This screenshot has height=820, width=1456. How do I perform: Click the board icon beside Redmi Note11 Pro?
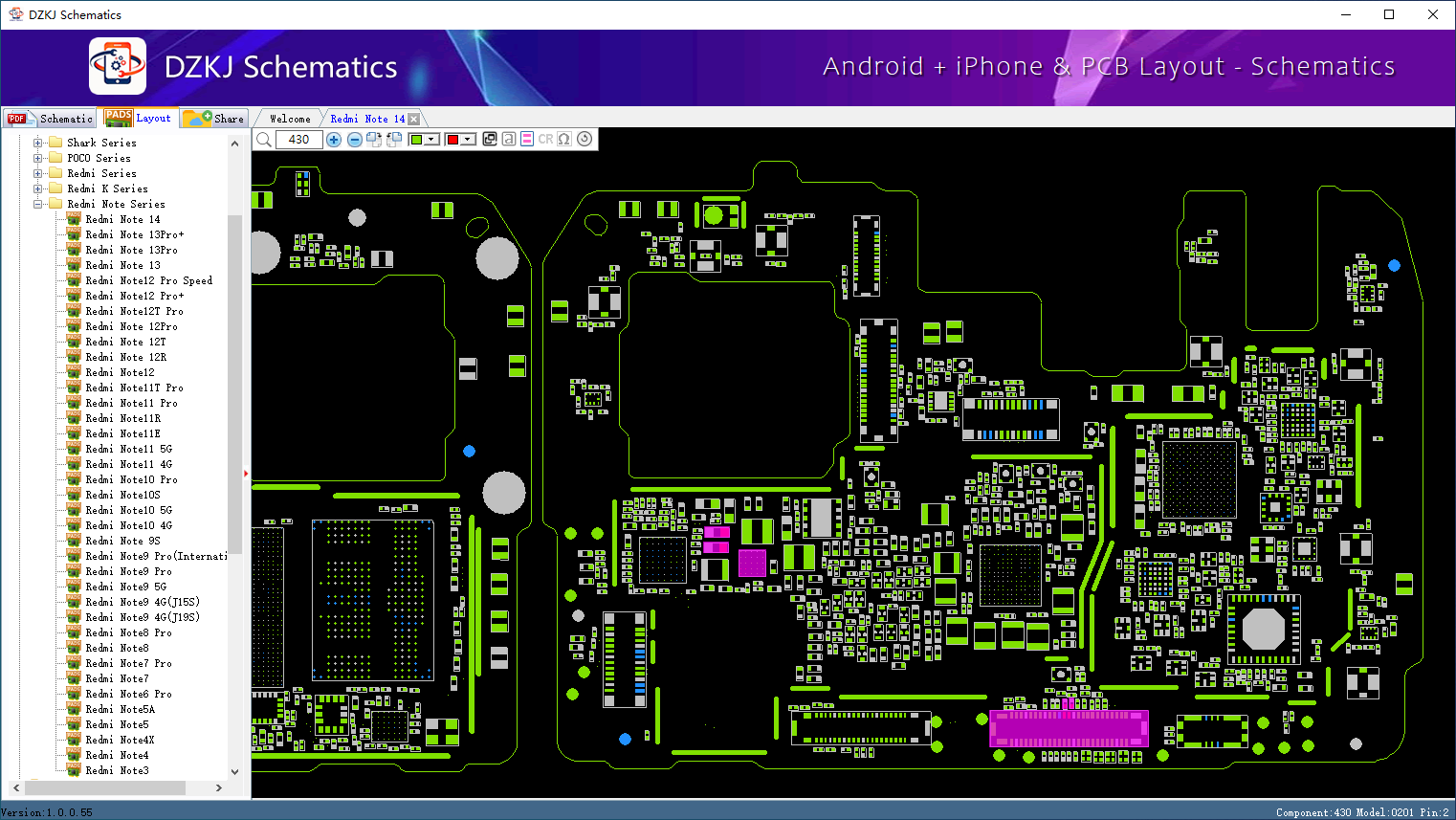coord(74,403)
